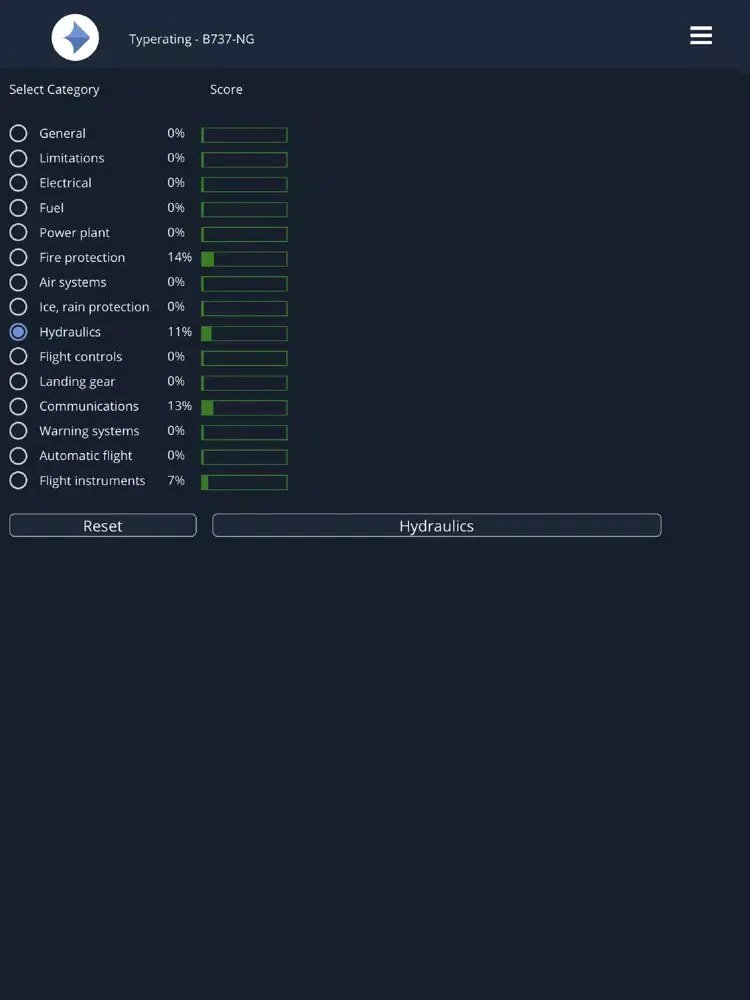The height and width of the screenshot is (1000, 750).
Task: Click the 'Power plant' category label
Action: pos(75,233)
